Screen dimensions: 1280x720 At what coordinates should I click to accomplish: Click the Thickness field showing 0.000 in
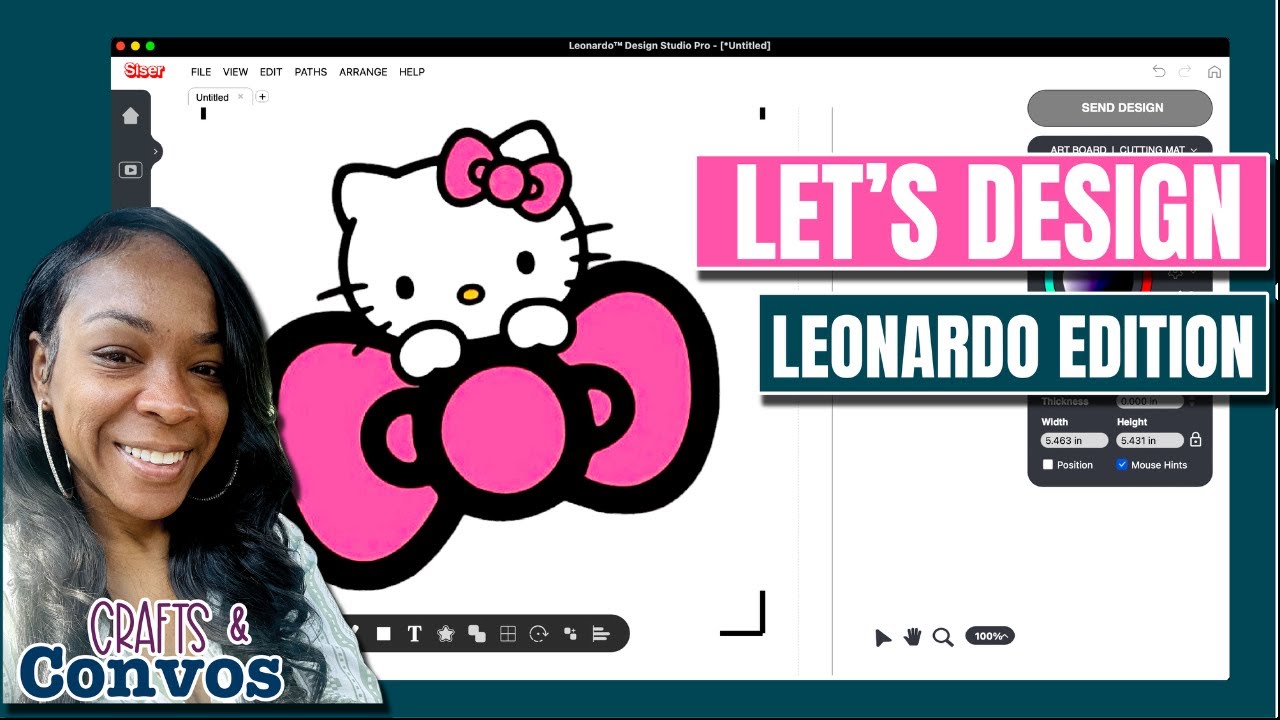tap(1150, 401)
